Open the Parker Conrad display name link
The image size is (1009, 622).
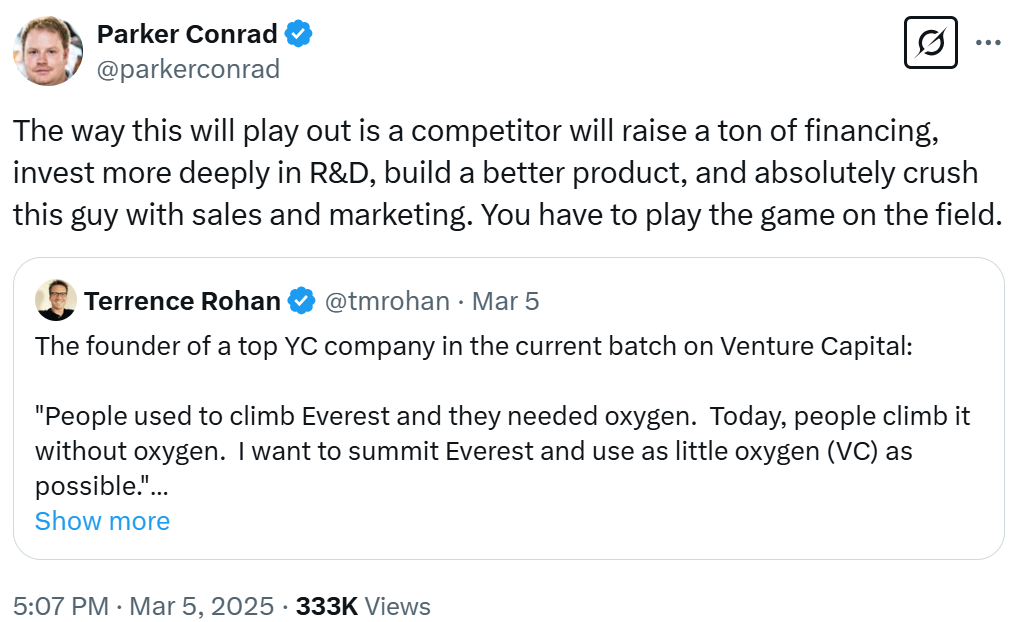click(187, 34)
